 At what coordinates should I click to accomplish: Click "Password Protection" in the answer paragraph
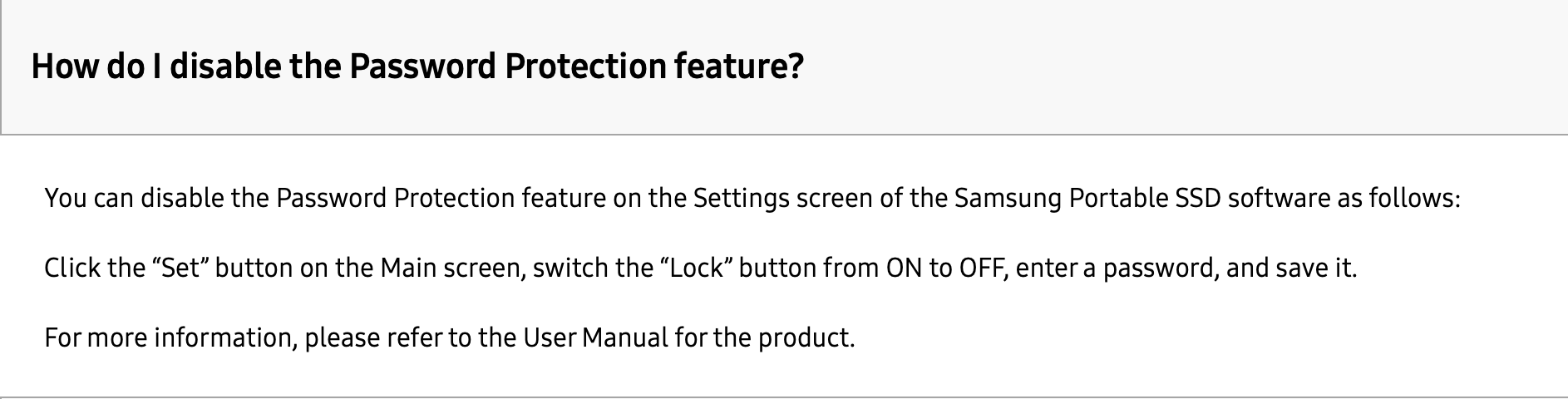pyautogui.click(x=395, y=199)
